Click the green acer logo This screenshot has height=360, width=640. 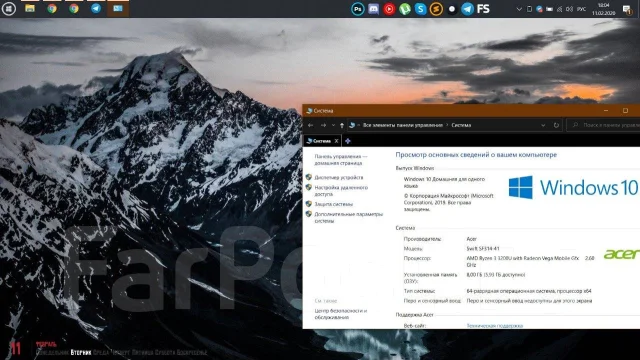622,254
